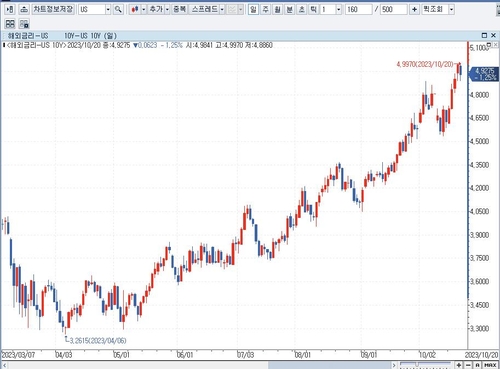Screen dimensions: 500x369
Task: Click the maximize icon on chart header
Action: point(484,35)
